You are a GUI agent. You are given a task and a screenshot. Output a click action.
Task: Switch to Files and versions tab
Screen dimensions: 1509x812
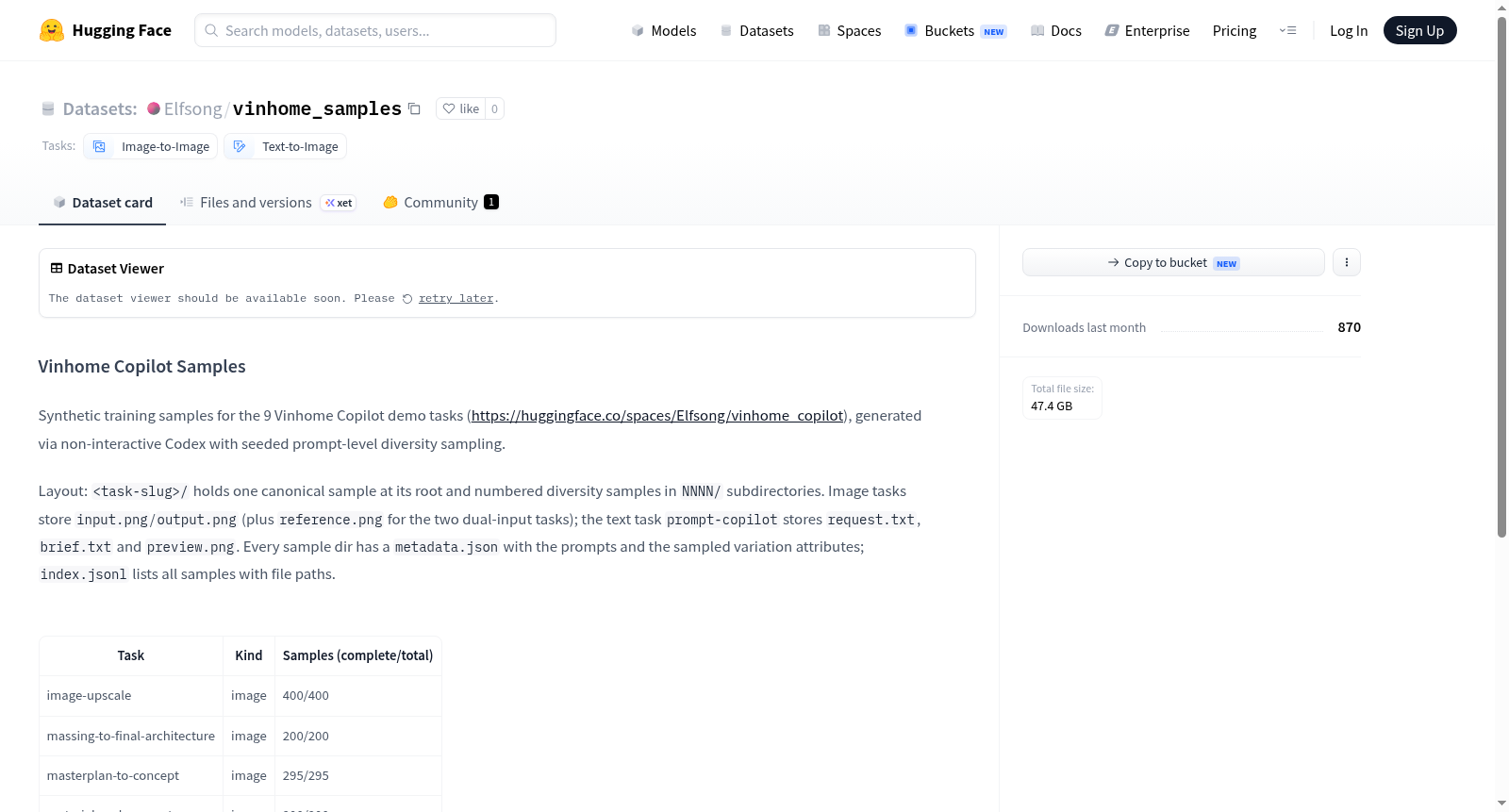pos(268,202)
